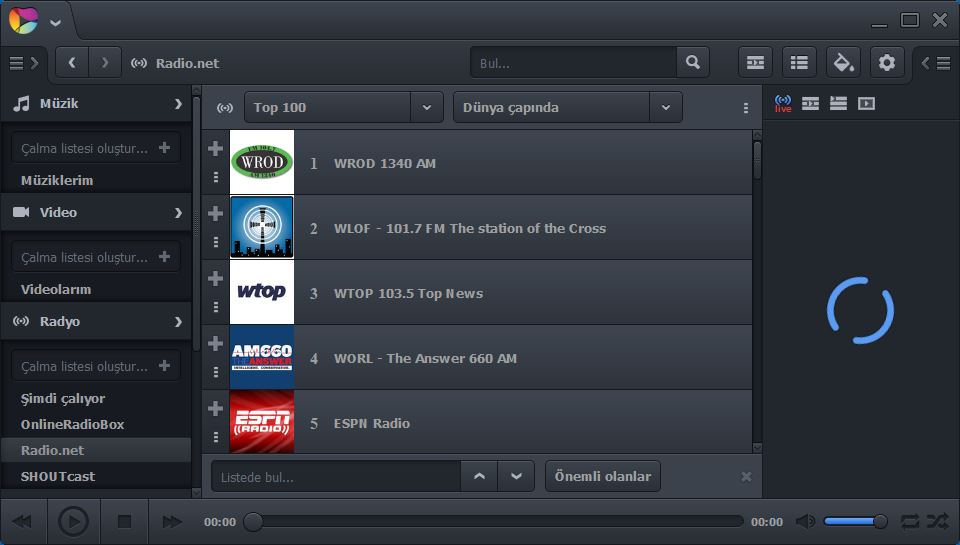Screen dimensions: 960x545
Task: Open options dots for WLOF 101.7 FM
Action: 216,242
